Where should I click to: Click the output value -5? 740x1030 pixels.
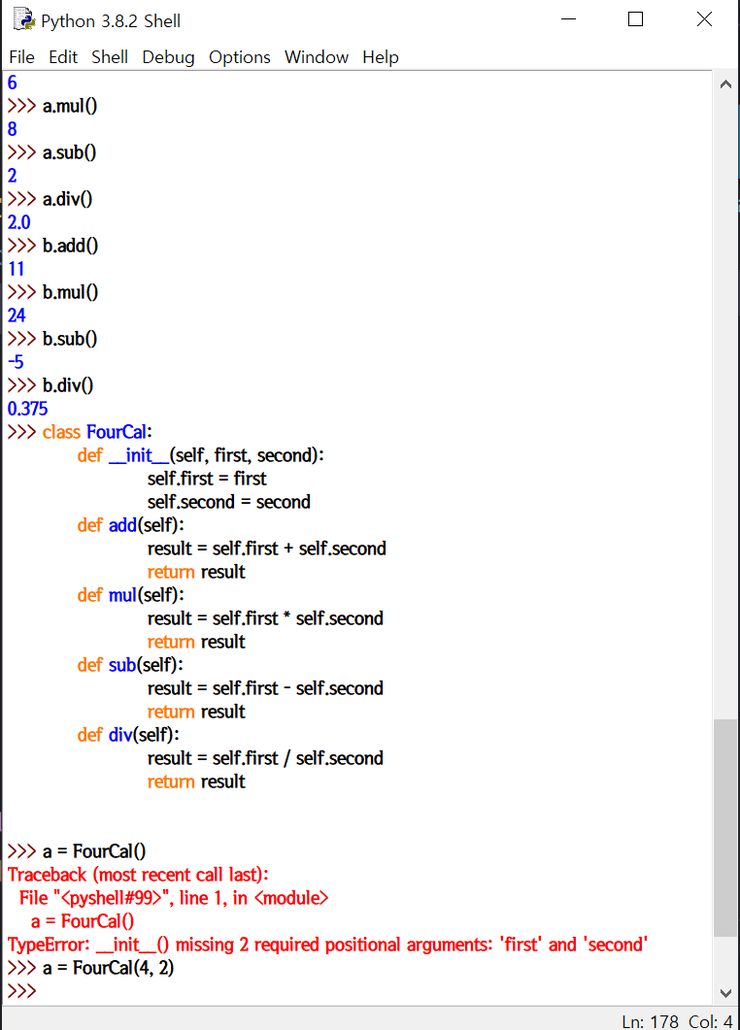(x=16, y=362)
